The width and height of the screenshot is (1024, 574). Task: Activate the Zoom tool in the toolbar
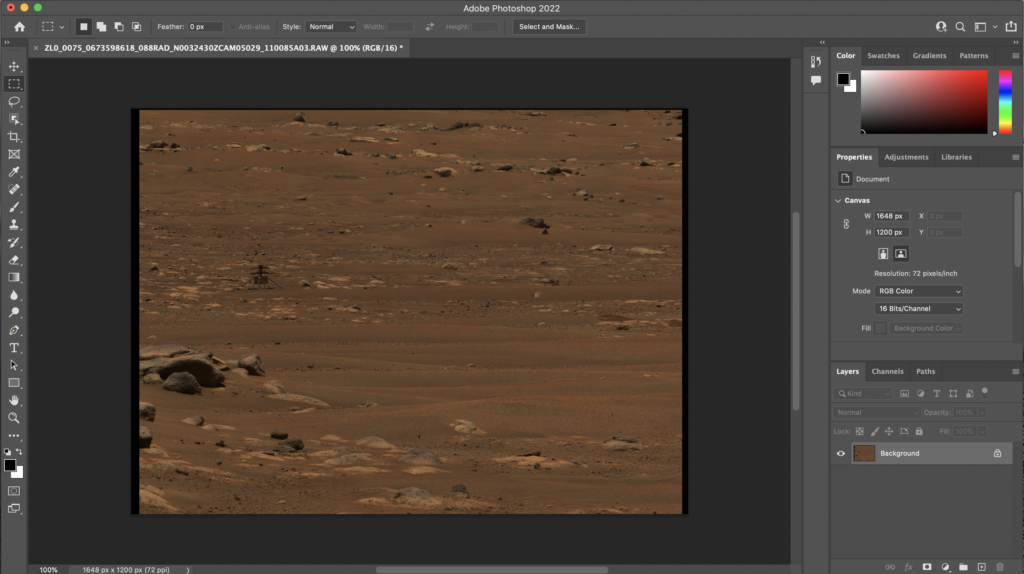pos(14,417)
